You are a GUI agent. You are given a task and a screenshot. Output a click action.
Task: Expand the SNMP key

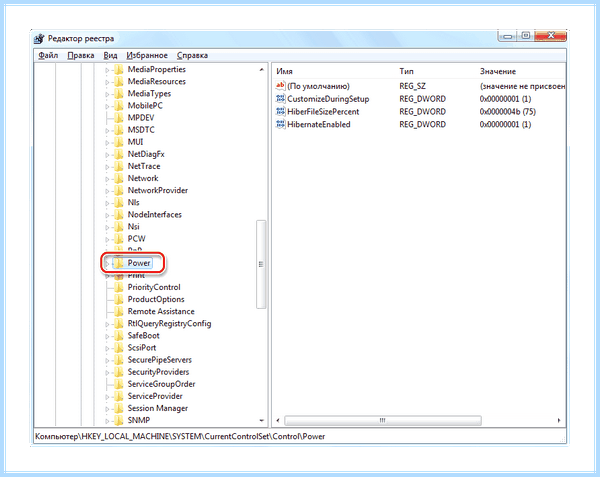[x=107, y=421]
